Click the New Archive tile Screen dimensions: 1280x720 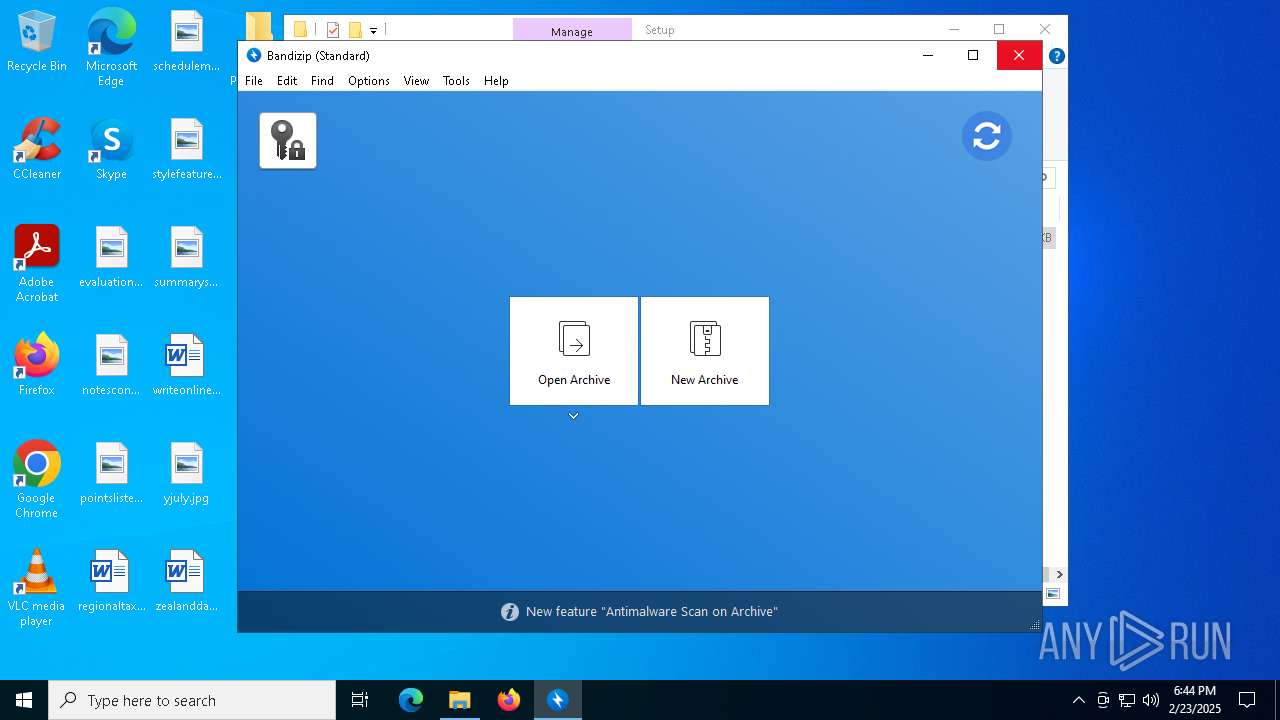click(x=705, y=351)
